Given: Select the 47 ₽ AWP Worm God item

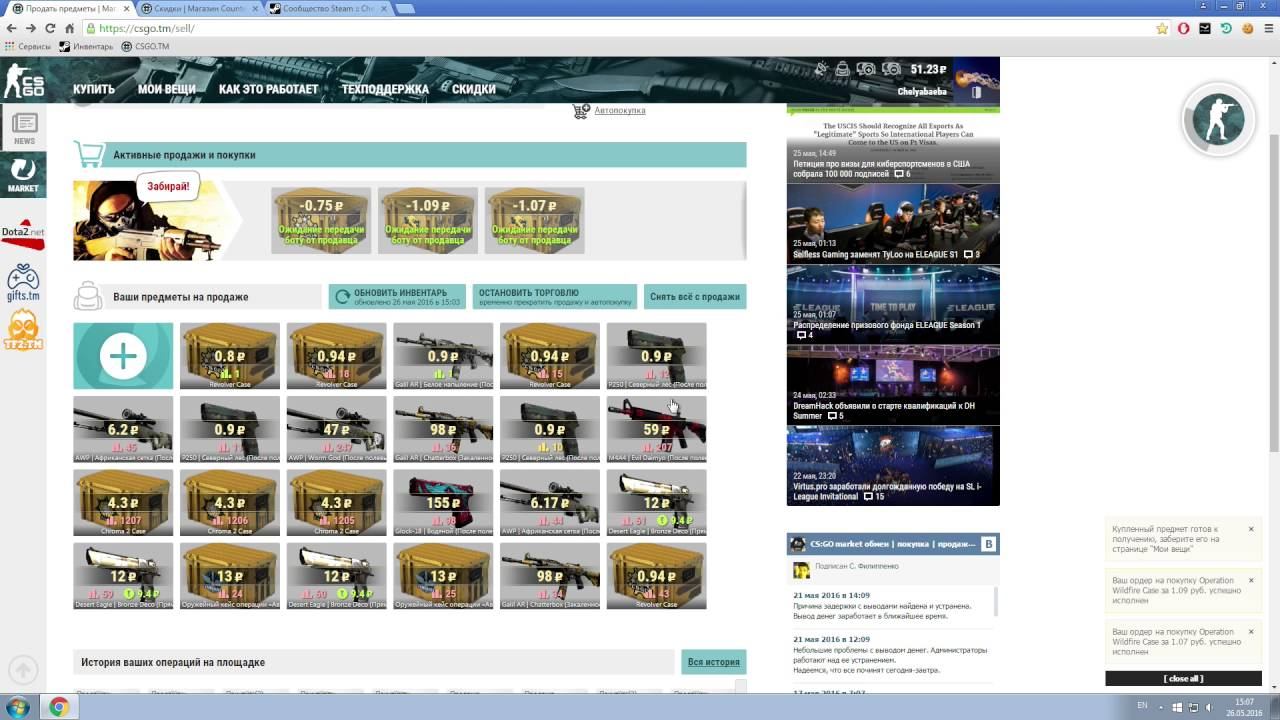Looking at the screenshot, I should (336, 429).
